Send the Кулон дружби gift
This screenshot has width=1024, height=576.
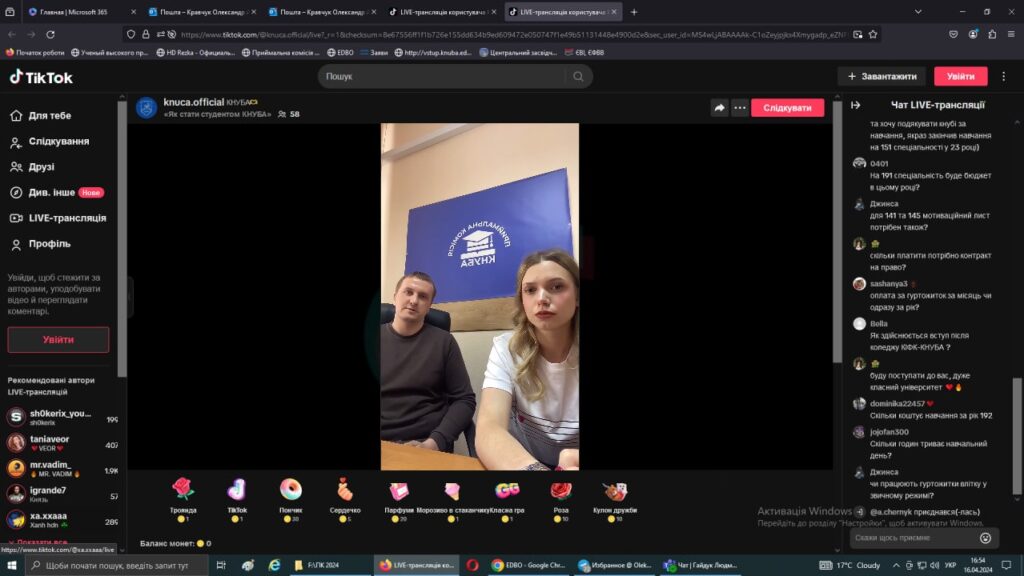tap(615, 500)
